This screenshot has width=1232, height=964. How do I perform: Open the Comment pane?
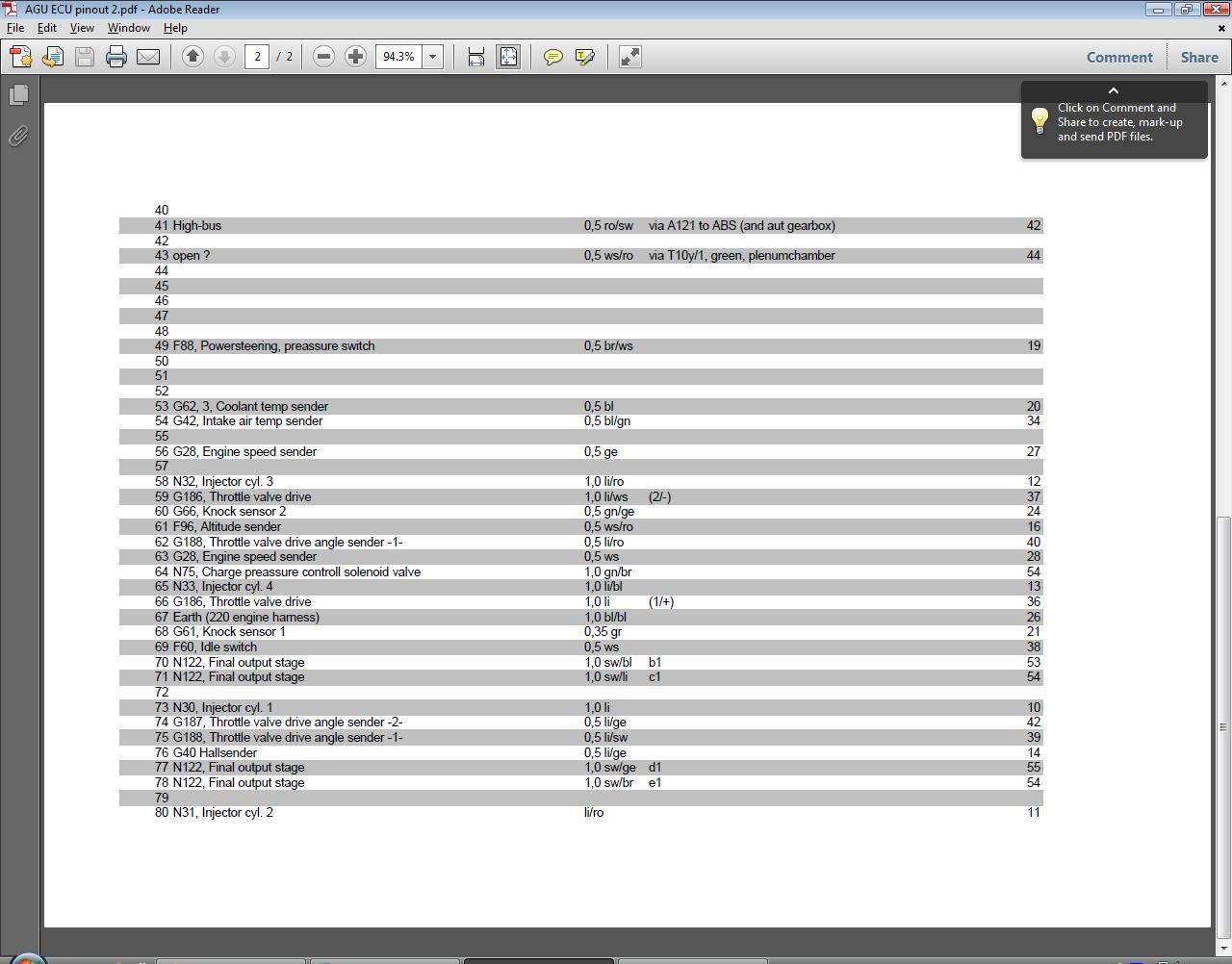tap(1119, 57)
